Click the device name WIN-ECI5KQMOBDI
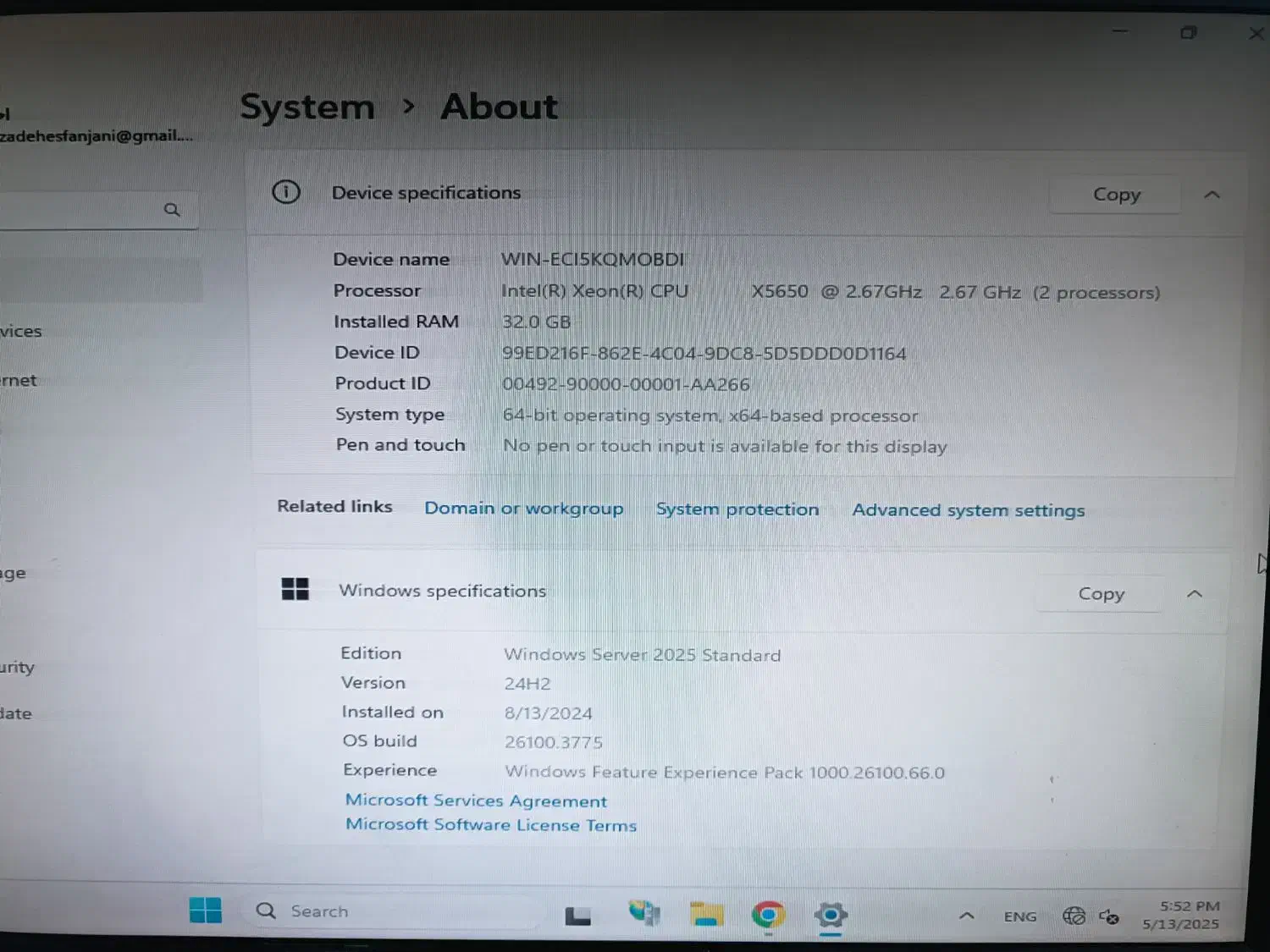1270x952 pixels. point(592,259)
